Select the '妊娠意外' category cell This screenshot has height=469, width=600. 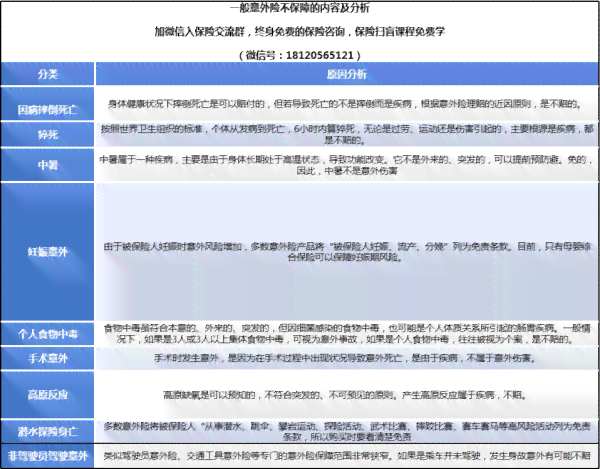pos(47,252)
